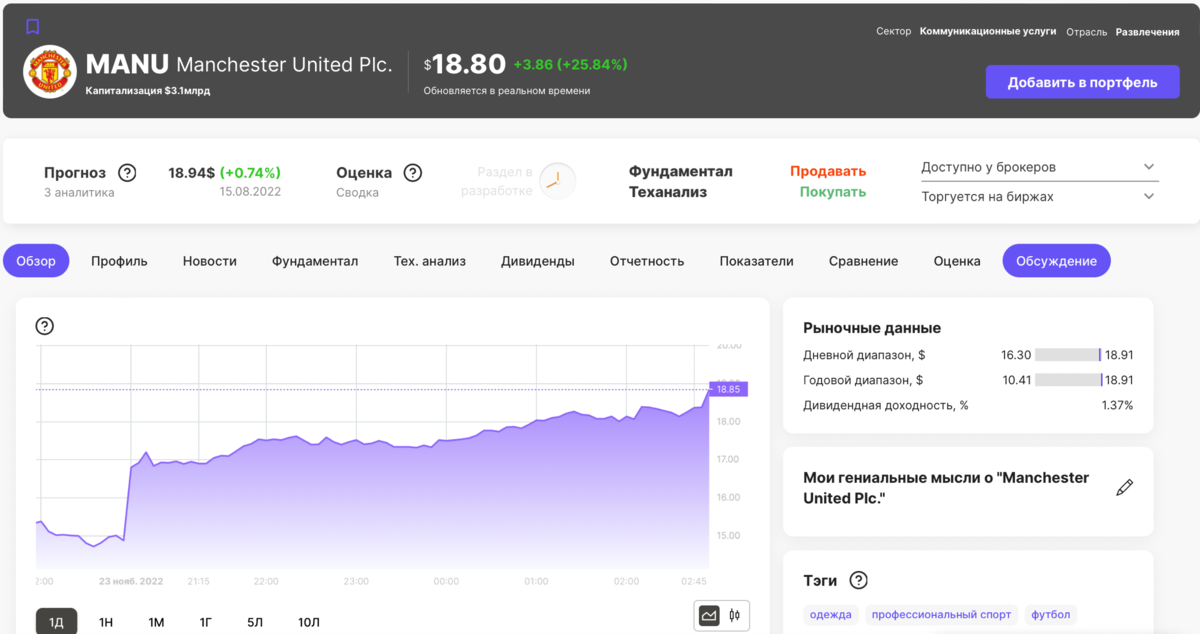Open the Оценка tab
Image resolution: width=1200 pixels, height=634 pixels.
pos(957,261)
